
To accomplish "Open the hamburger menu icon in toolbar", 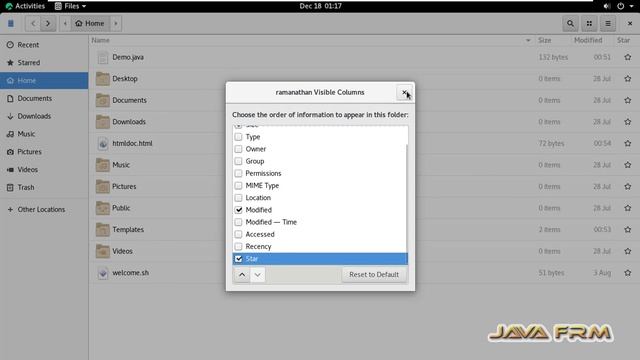I will 608,24.
